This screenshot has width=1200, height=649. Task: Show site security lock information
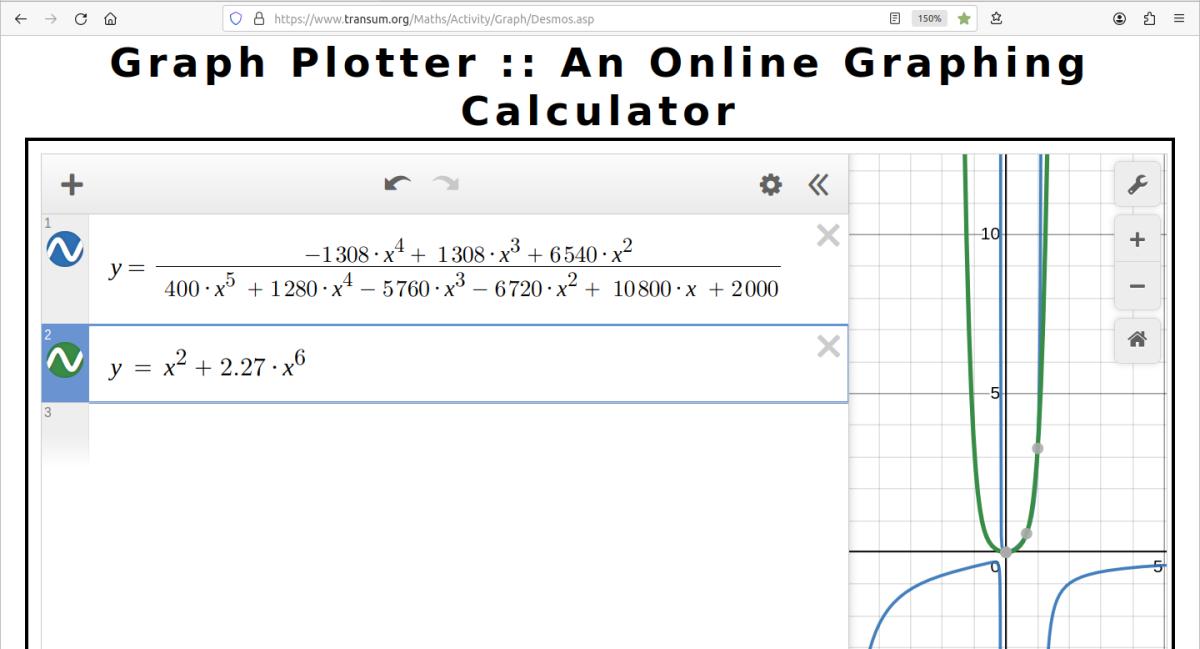pos(258,18)
